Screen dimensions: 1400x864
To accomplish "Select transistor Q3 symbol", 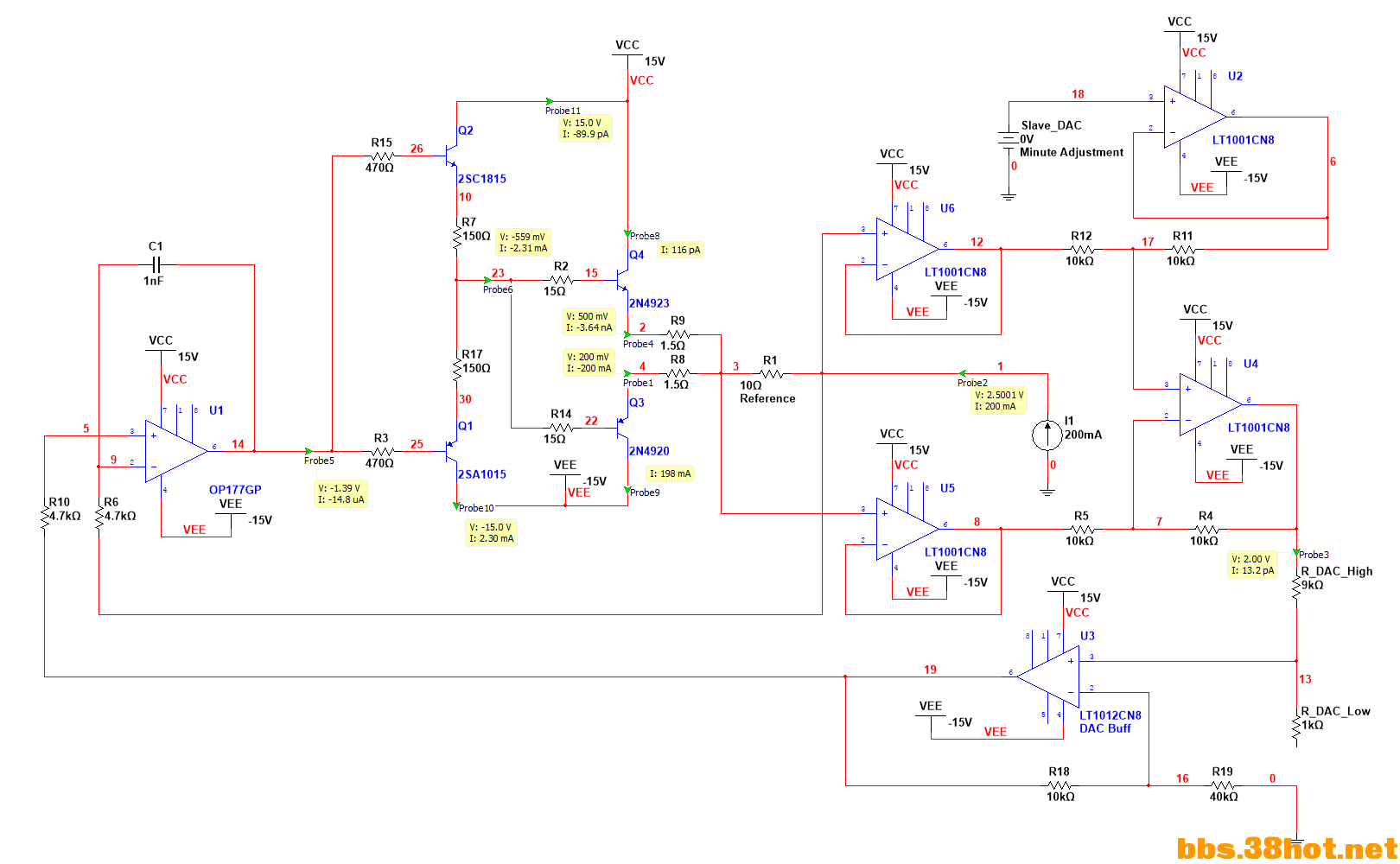I will coord(623,427).
